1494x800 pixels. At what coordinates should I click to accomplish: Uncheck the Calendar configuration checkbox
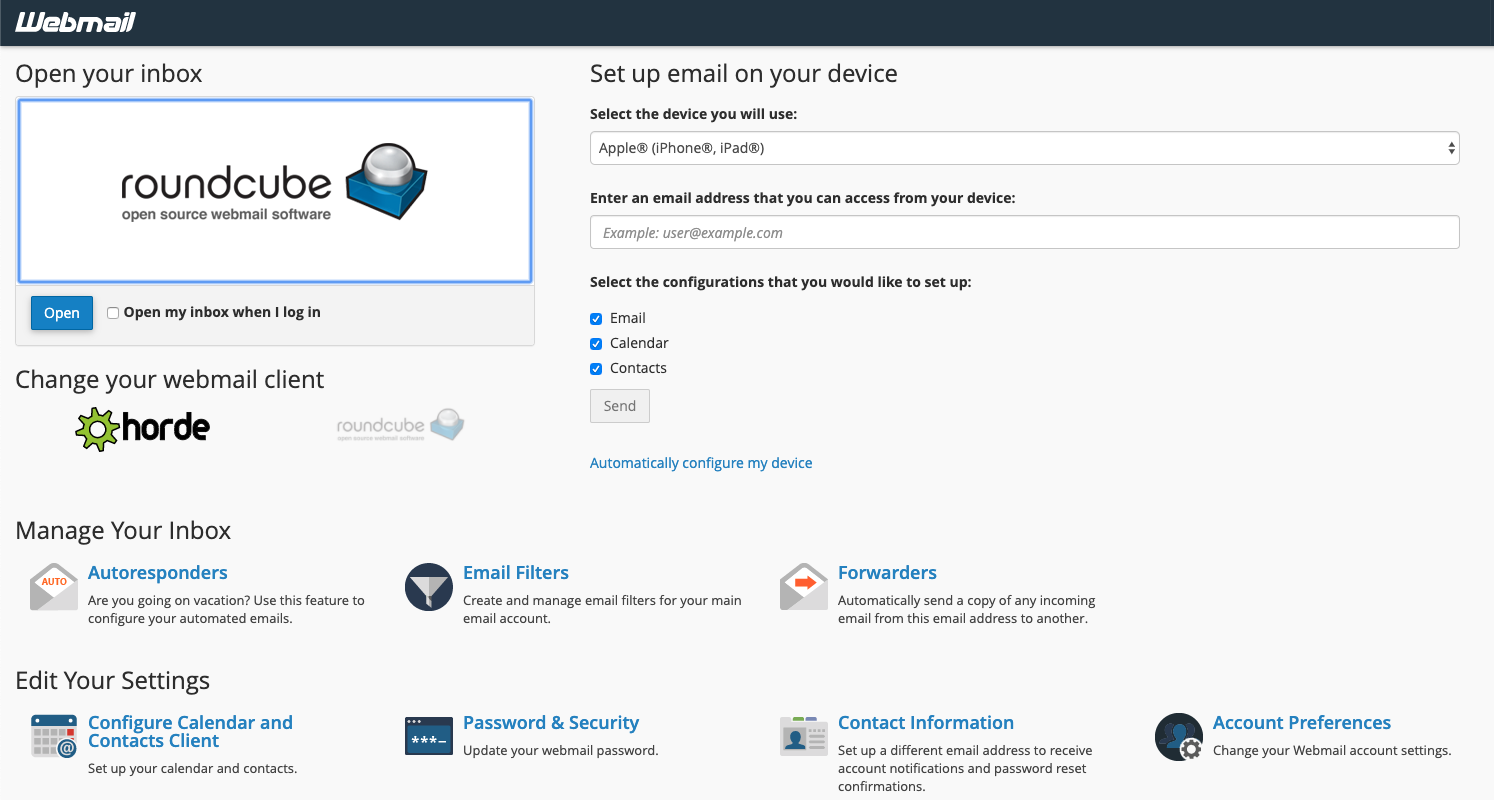pos(596,344)
